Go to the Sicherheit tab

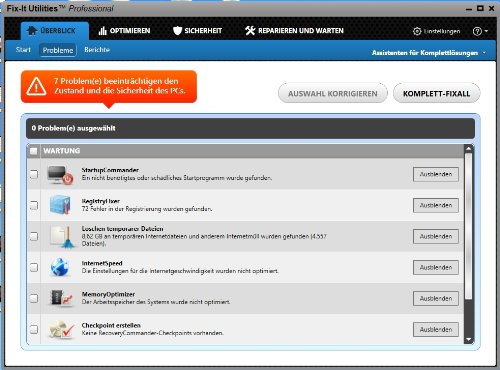tap(197, 31)
